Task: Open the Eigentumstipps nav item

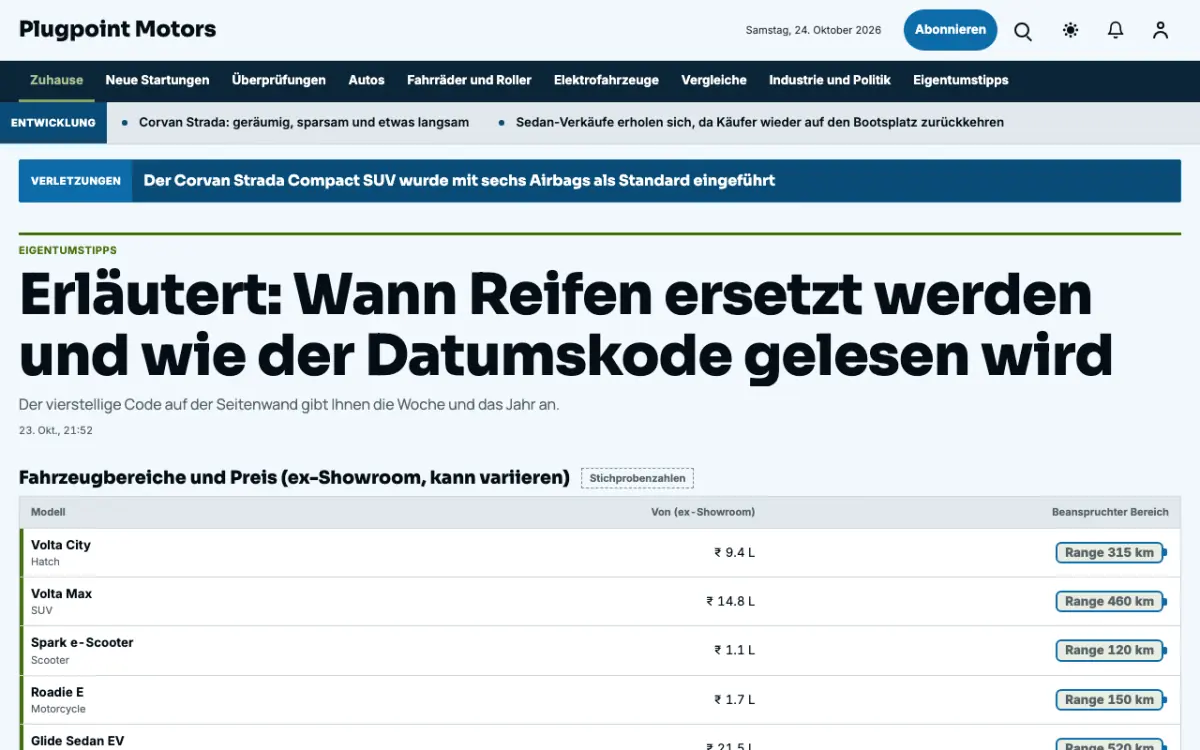Action: point(961,80)
